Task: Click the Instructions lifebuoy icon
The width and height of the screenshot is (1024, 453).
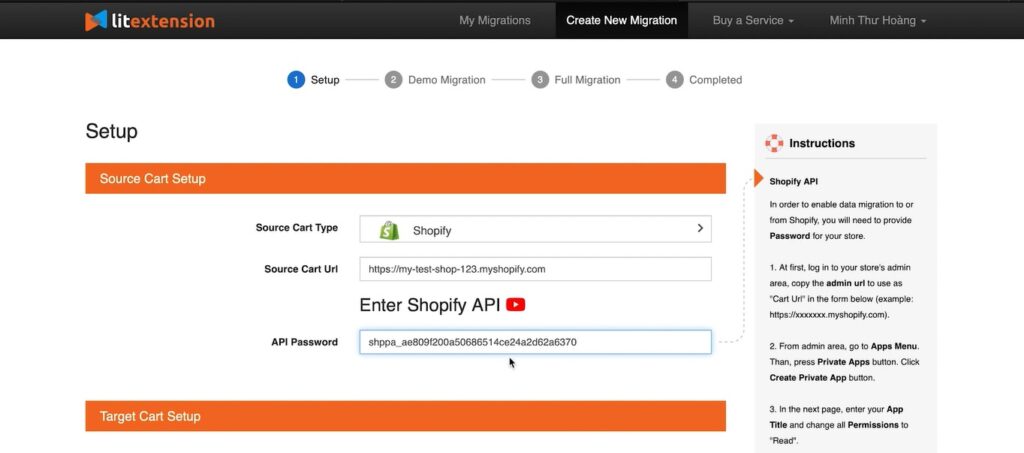Action: pos(773,143)
